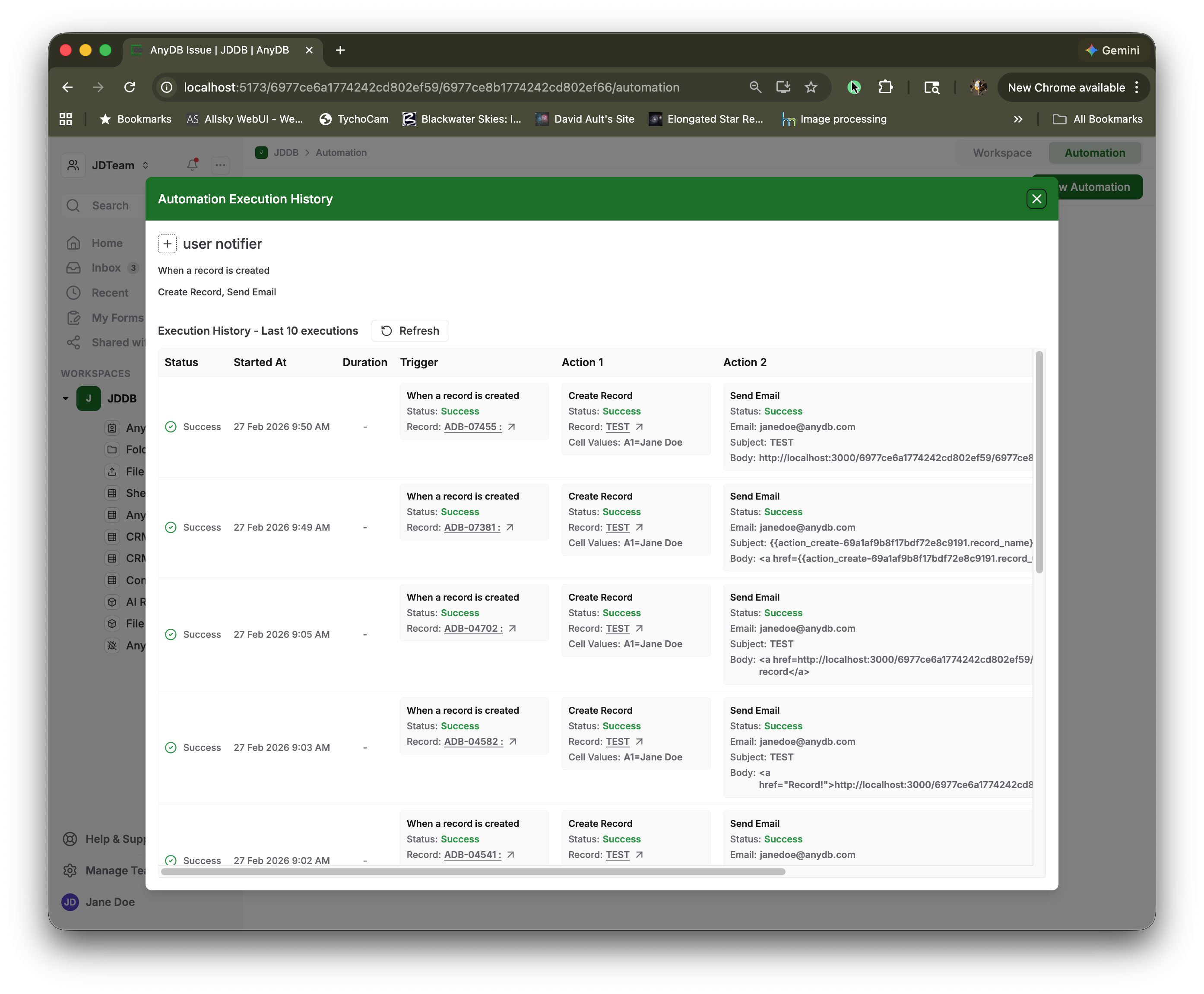Open the Inbox in sidebar
1204x994 pixels.
(x=106, y=268)
